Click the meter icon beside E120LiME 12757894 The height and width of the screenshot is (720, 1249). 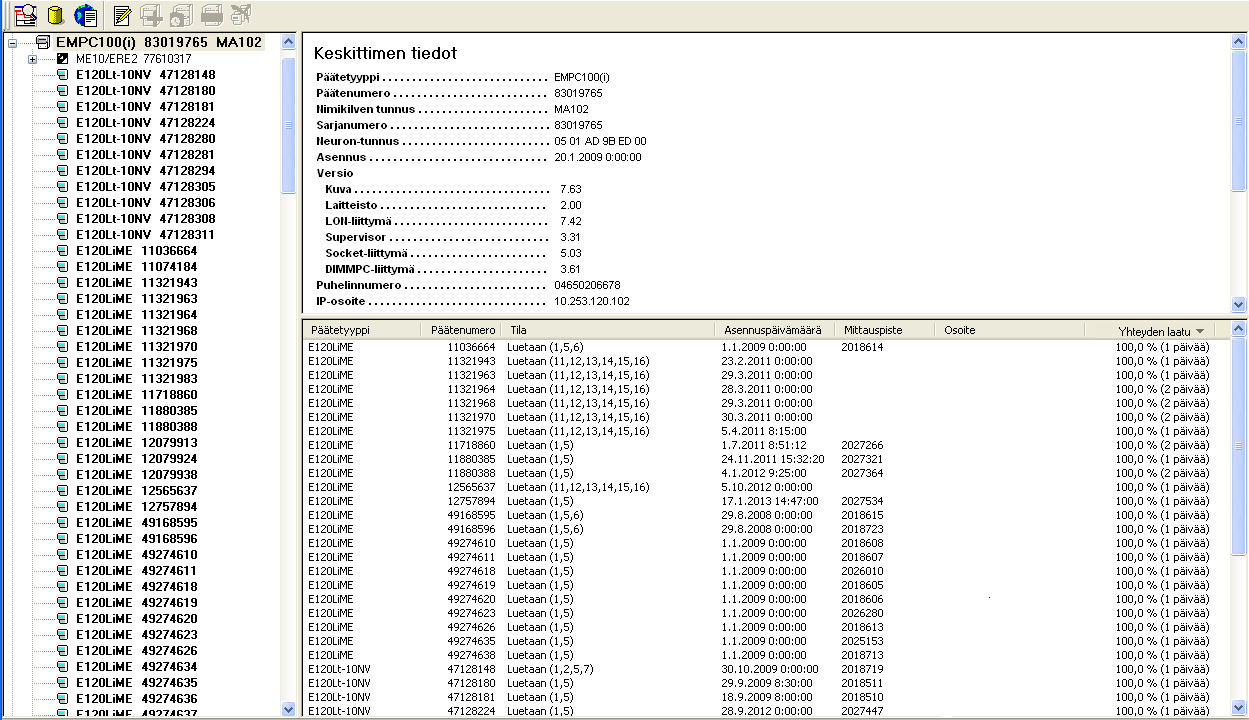pyautogui.click(x=62, y=507)
